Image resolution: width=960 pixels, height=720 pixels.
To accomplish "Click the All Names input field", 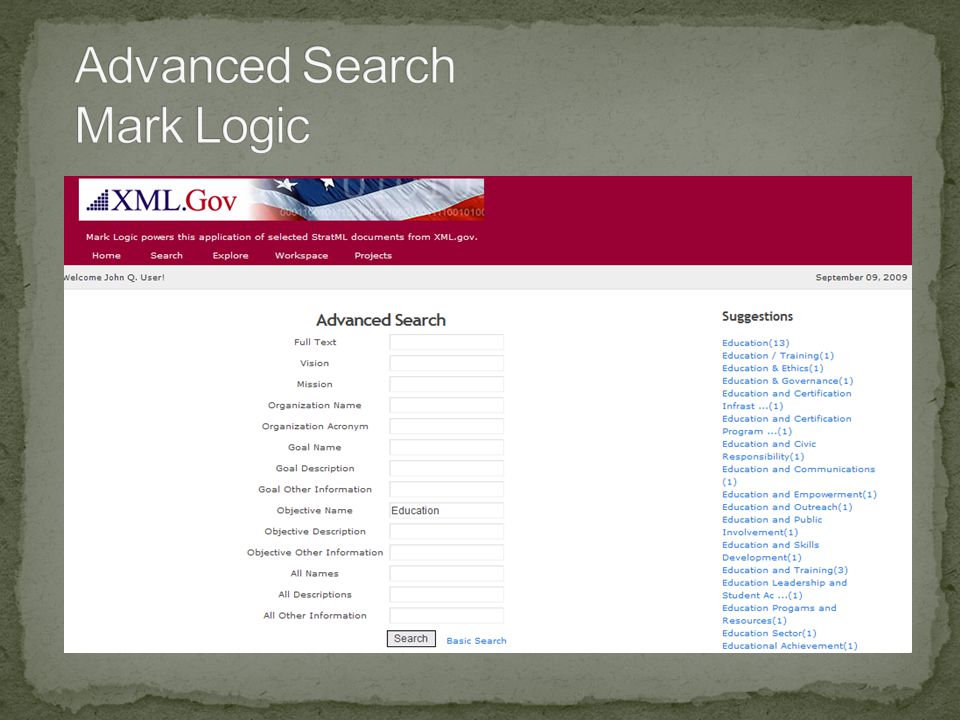I will pyautogui.click(x=446, y=574).
